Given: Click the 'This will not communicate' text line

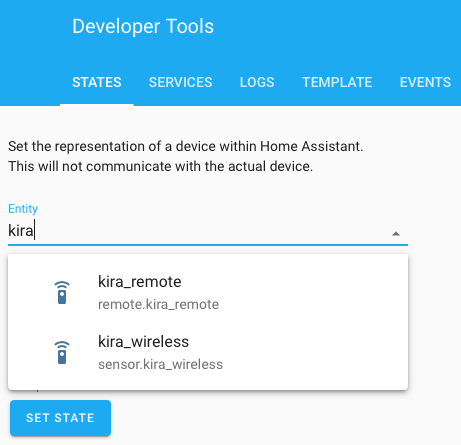Looking at the screenshot, I should 160,166.
